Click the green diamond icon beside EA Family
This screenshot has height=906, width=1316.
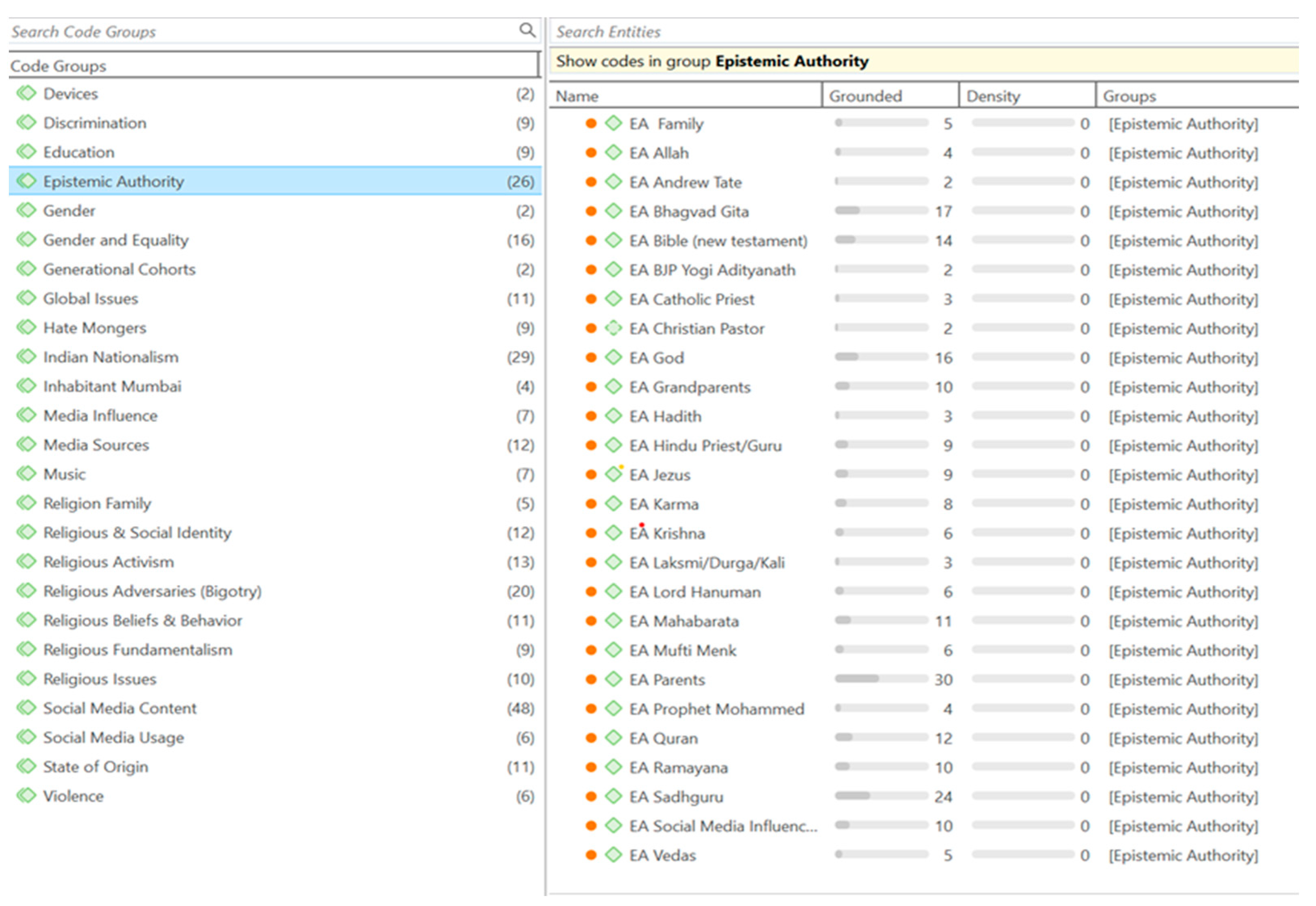click(x=613, y=123)
